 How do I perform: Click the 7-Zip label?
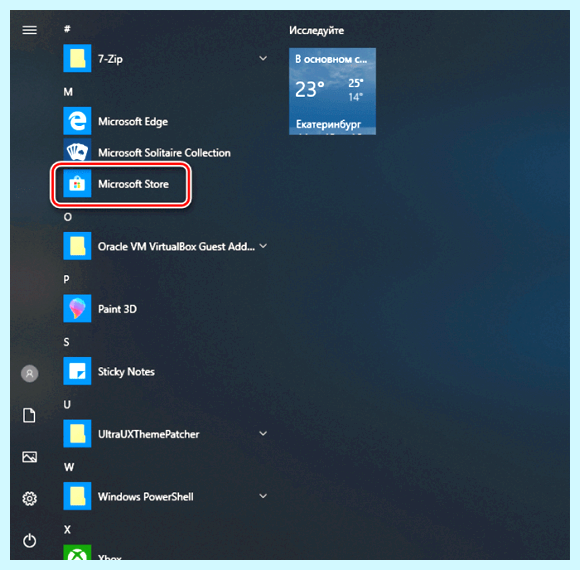(x=110, y=59)
